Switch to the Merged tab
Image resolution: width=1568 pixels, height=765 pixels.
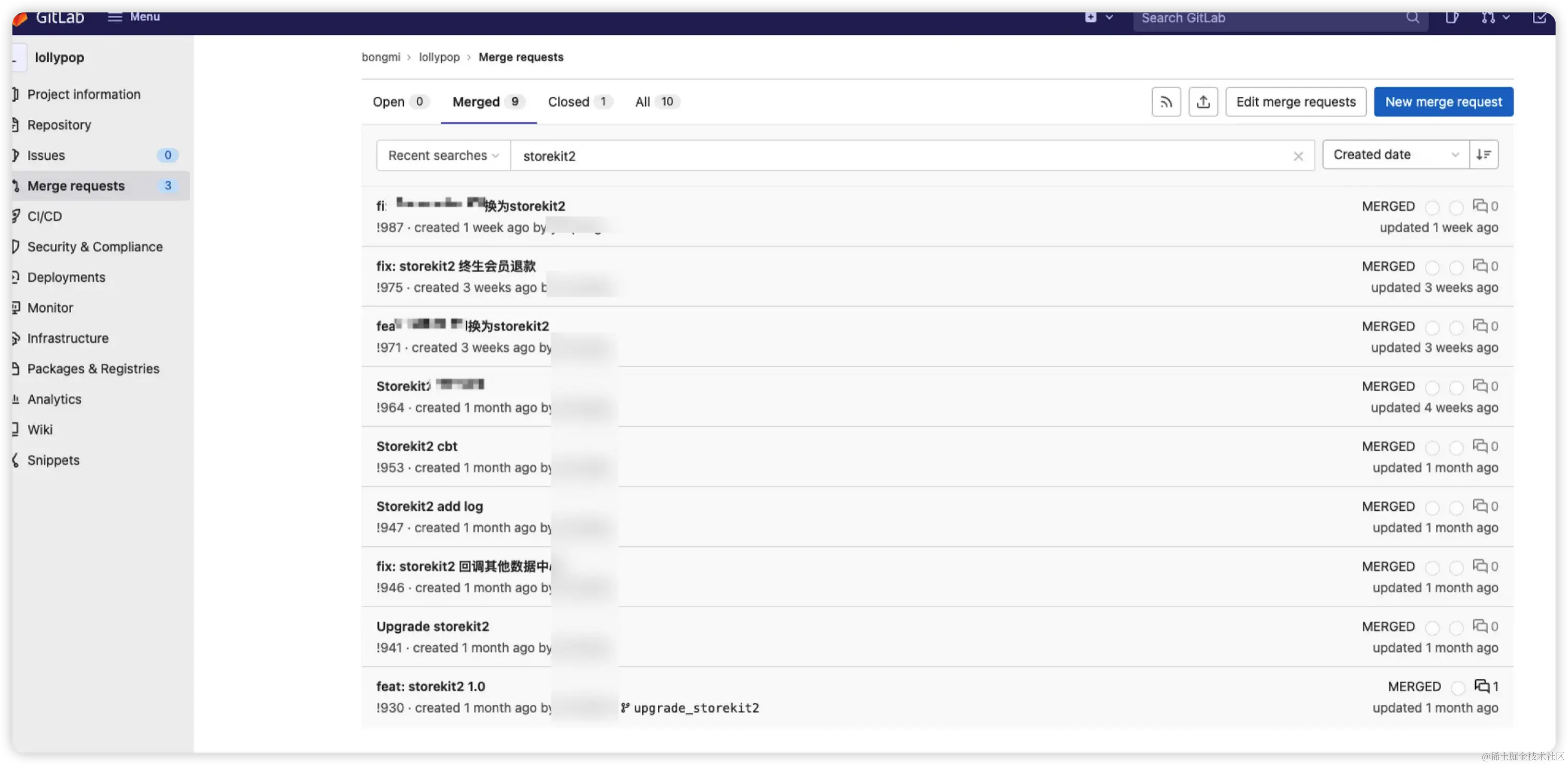tap(488, 102)
